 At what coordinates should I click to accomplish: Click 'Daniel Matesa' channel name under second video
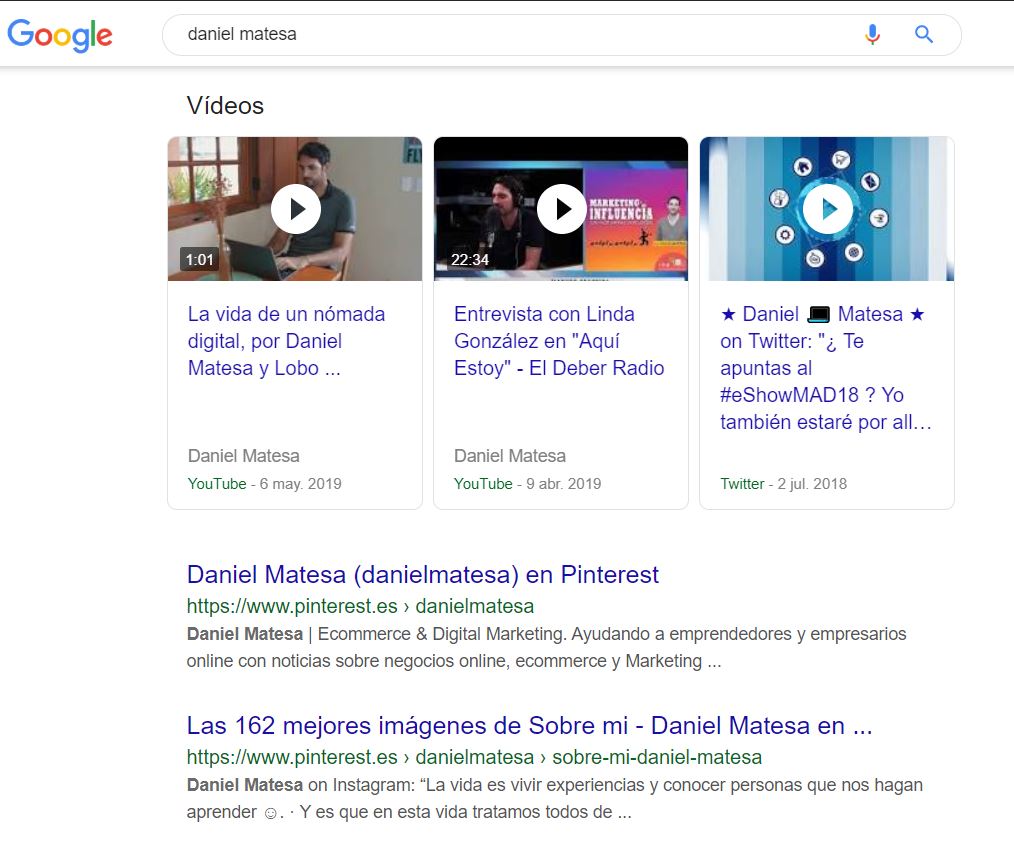coord(510,456)
